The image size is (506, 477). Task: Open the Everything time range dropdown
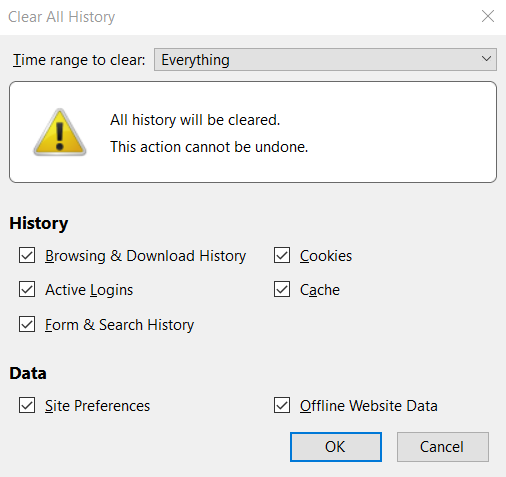(x=325, y=60)
